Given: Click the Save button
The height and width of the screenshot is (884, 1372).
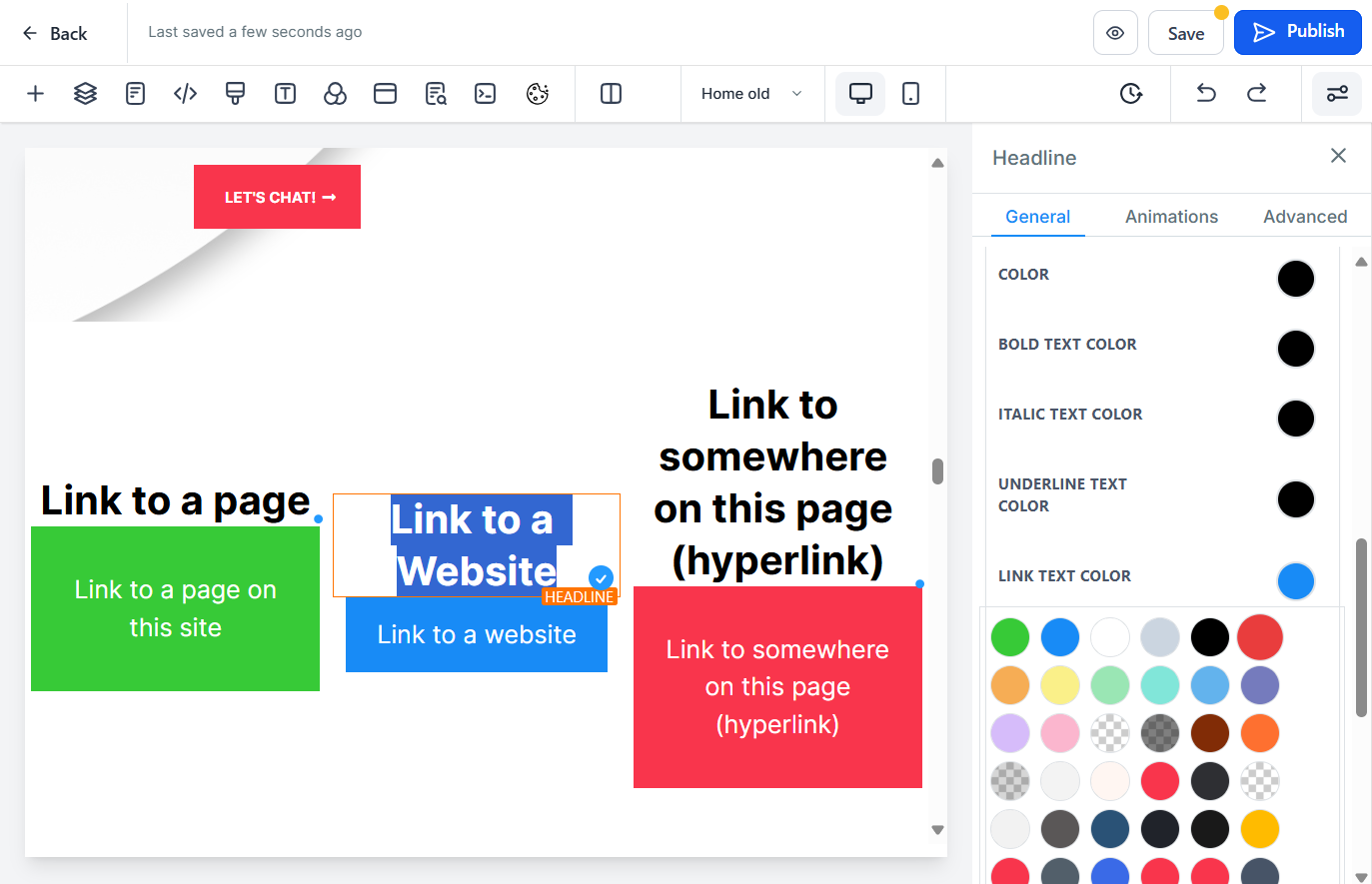Looking at the screenshot, I should 1186,33.
